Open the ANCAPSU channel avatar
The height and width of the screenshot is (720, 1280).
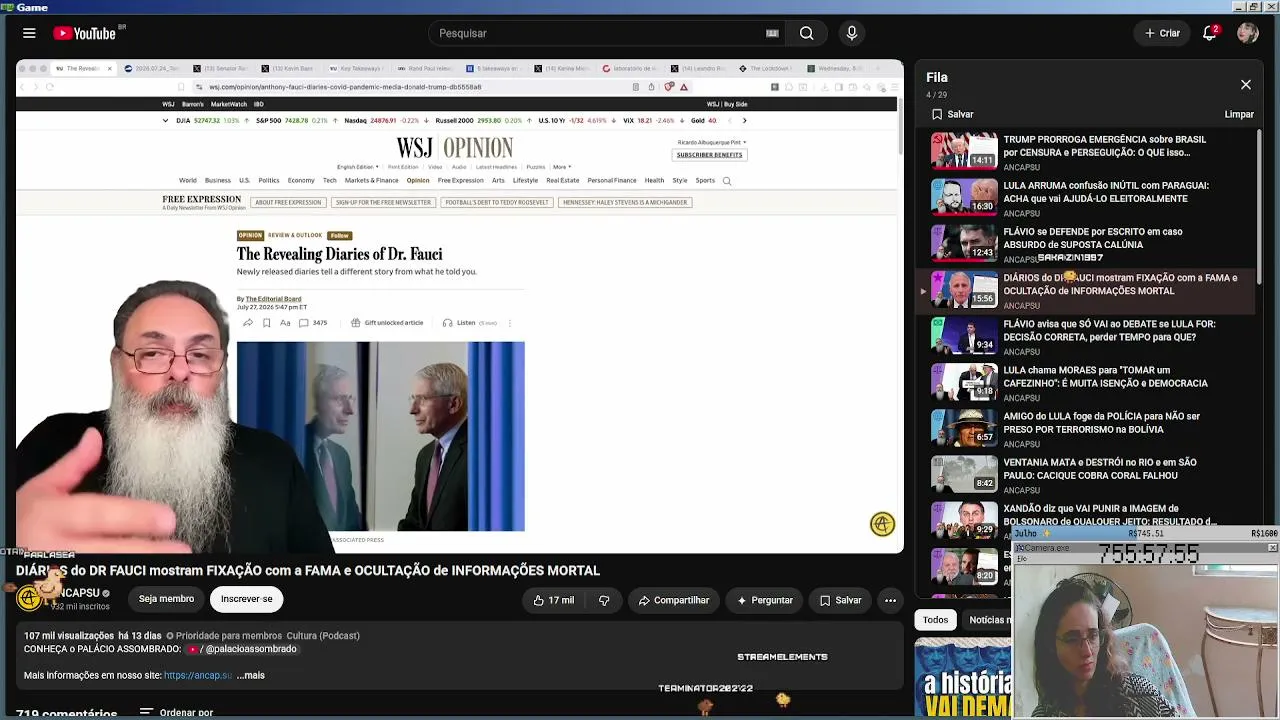coord(29,598)
